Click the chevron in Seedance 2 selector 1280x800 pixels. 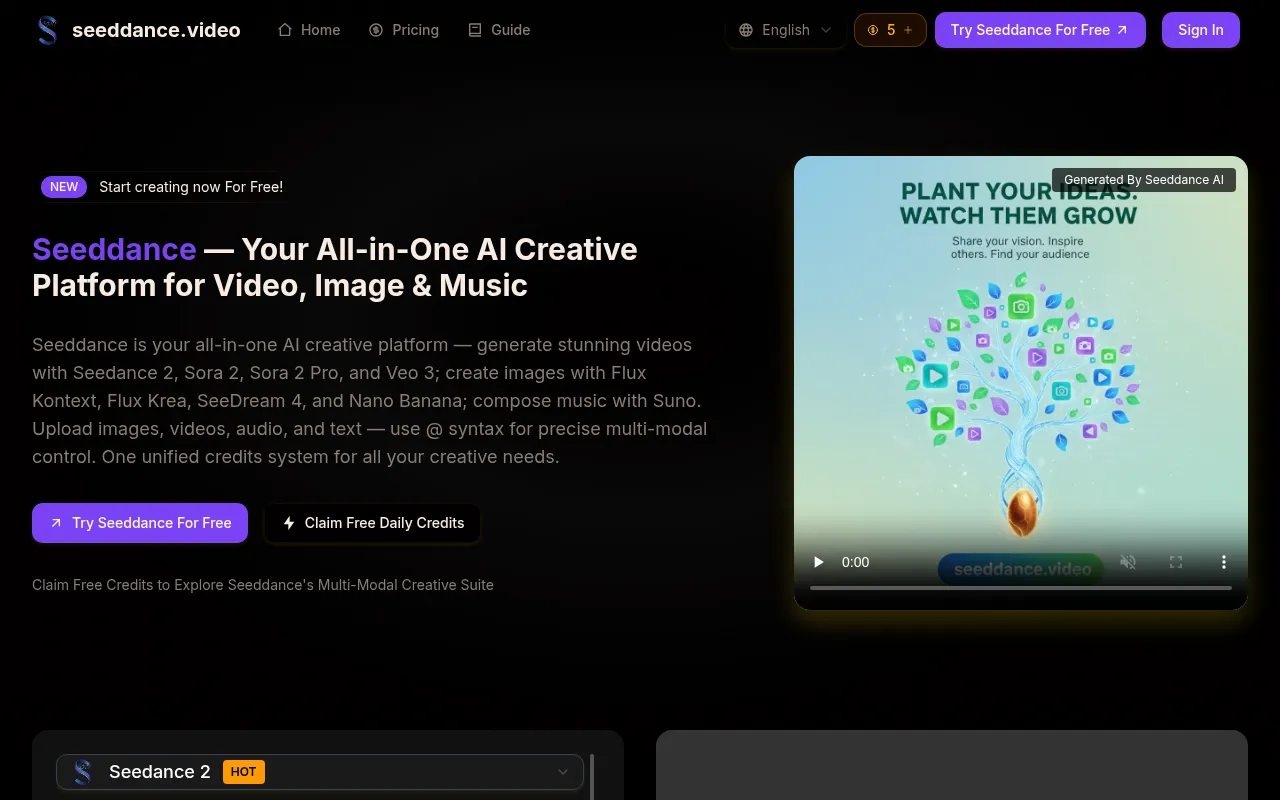pyautogui.click(x=563, y=772)
